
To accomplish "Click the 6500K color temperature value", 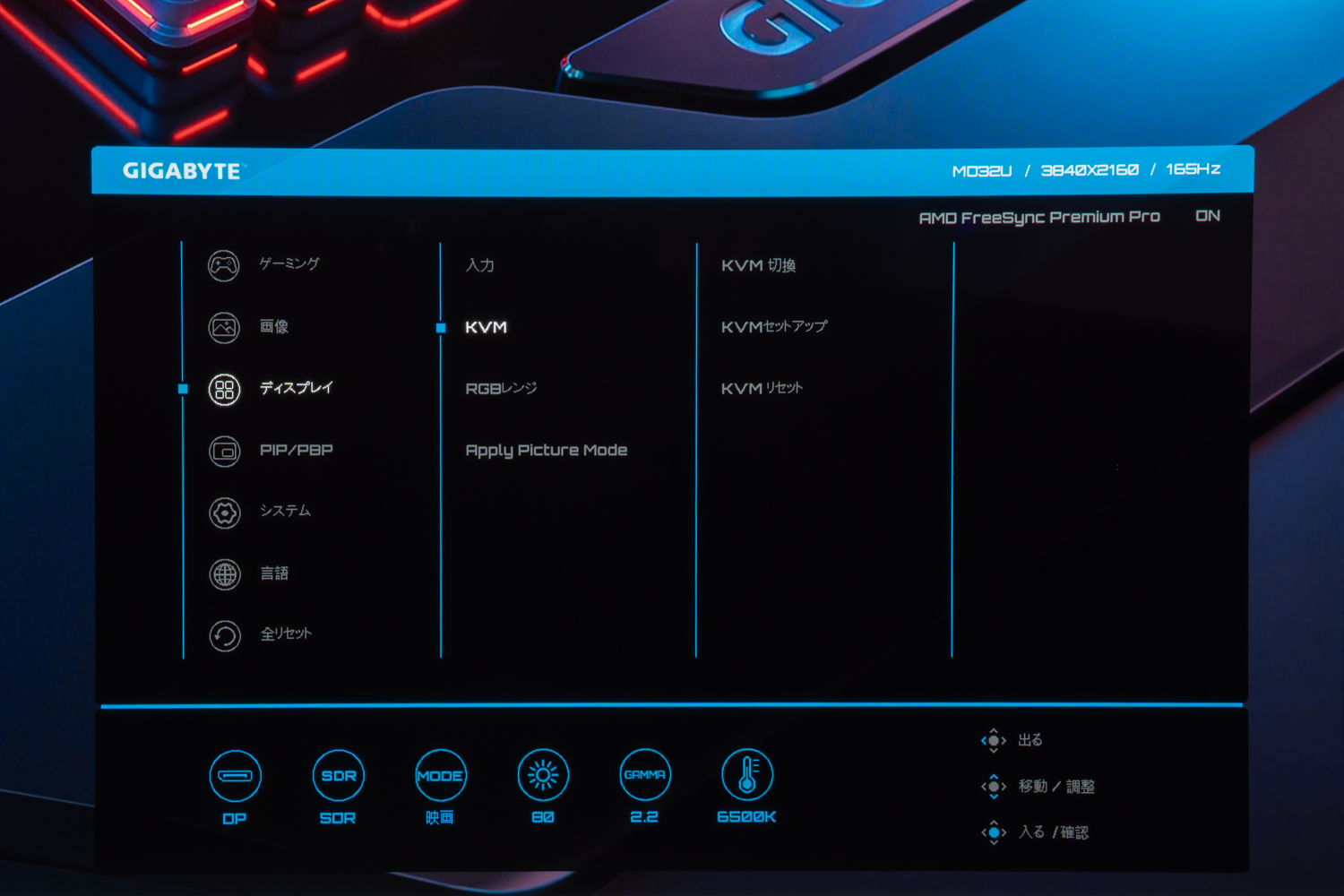I will (746, 816).
